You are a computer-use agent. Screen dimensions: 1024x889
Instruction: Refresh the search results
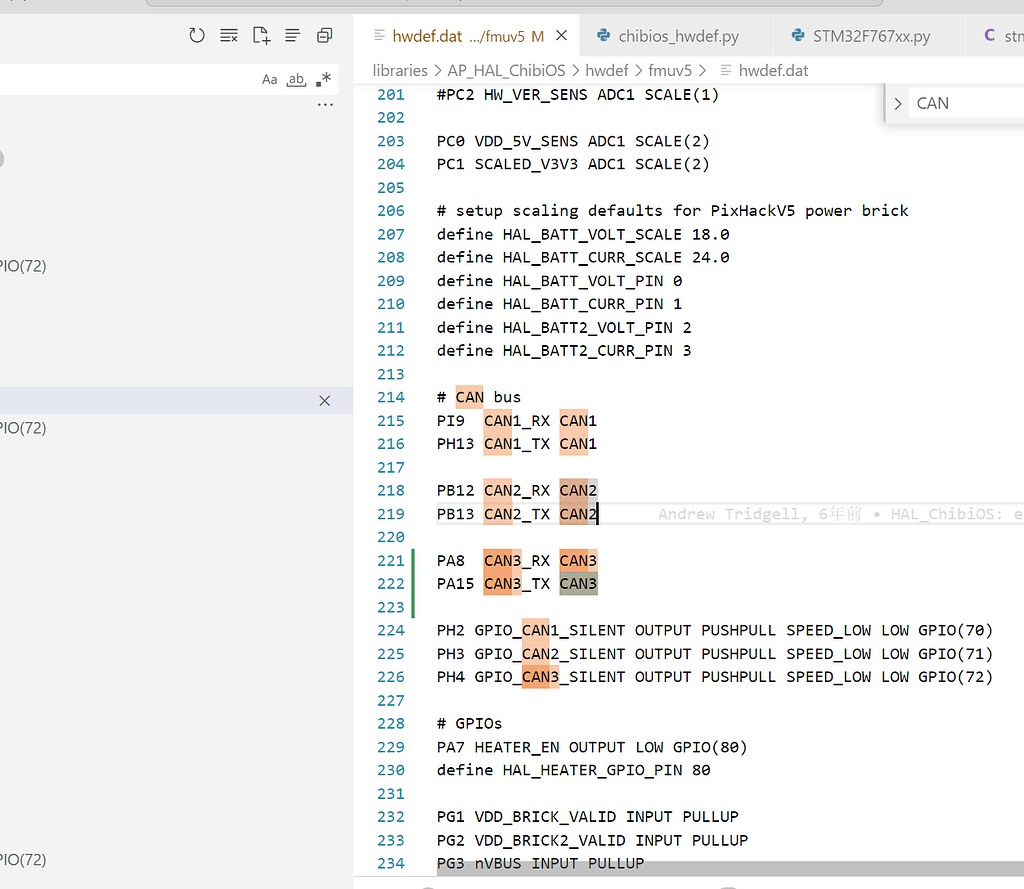coord(197,36)
